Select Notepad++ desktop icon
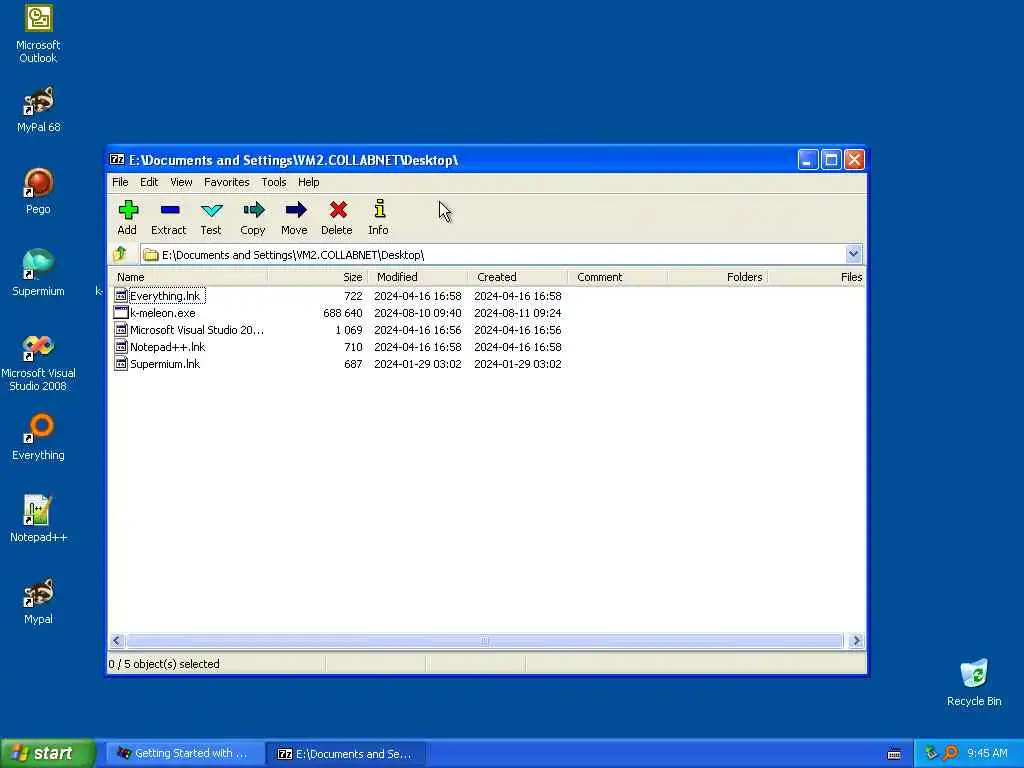The width and height of the screenshot is (1024, 768). (x=39, y=510)
